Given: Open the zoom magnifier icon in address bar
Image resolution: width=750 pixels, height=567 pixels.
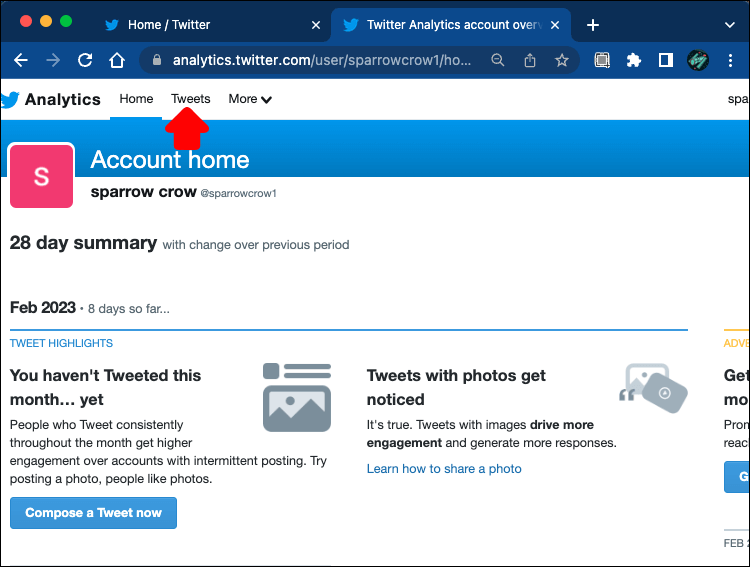Looking at the screenshot, I should pos(497,60).
